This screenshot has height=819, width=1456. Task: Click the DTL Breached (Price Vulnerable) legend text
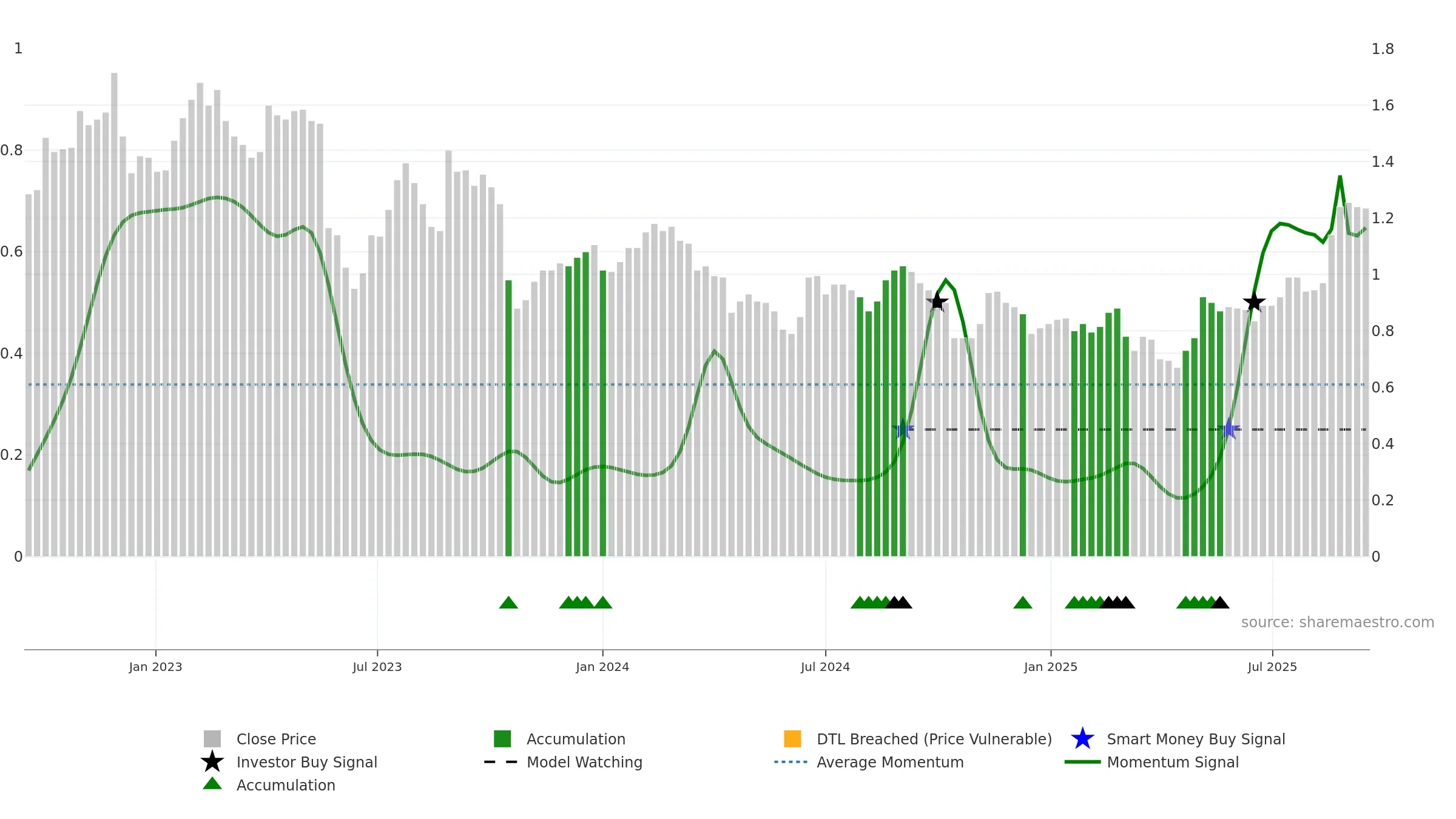coord(934,740)
